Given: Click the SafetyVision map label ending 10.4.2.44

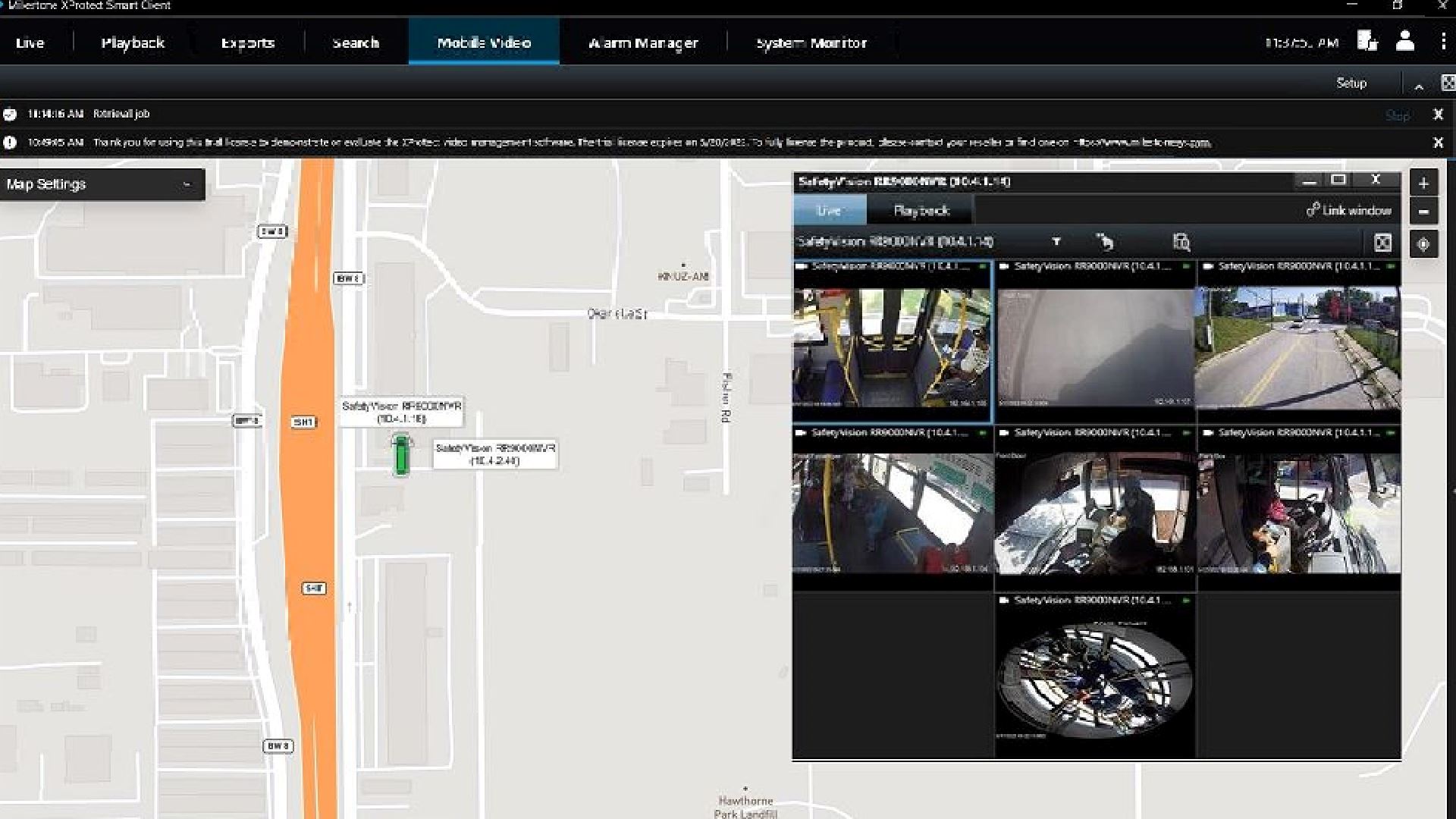Looking at the screenshot, I should point(495,454).
